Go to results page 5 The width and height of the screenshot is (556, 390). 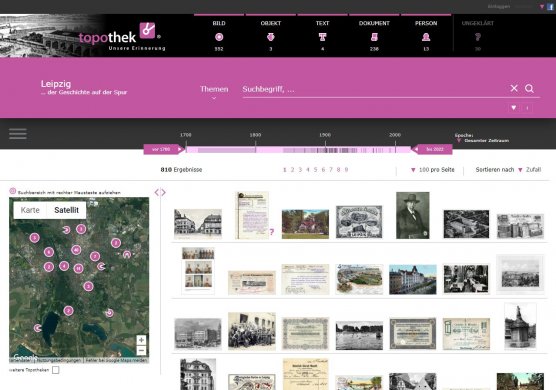click(316, 170)
